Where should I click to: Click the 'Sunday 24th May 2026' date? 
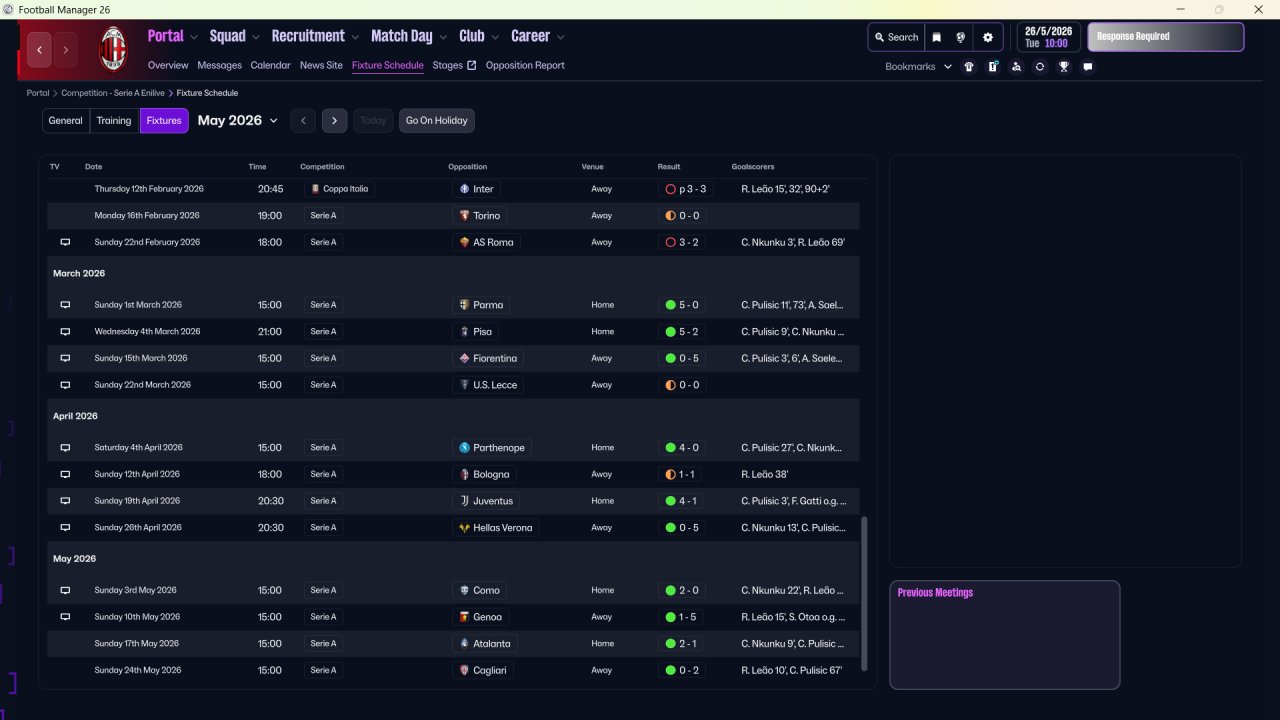coord(138,670)
